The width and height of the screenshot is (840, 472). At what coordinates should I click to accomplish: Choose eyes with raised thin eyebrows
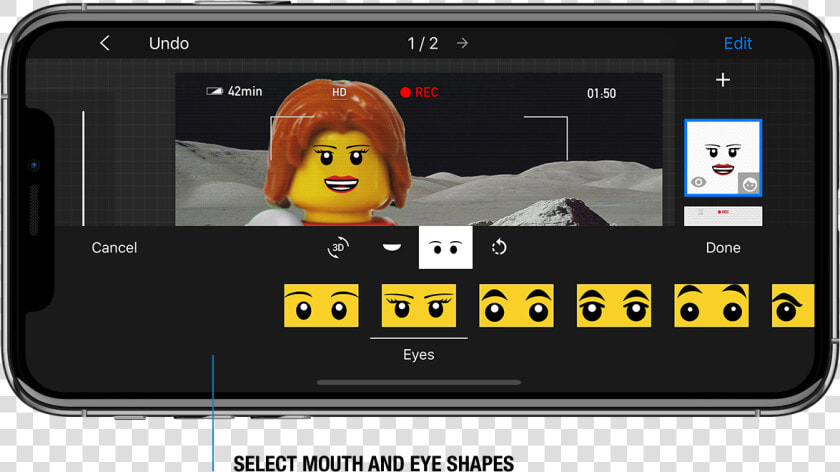pyautogui.click(x=711, y=305)
